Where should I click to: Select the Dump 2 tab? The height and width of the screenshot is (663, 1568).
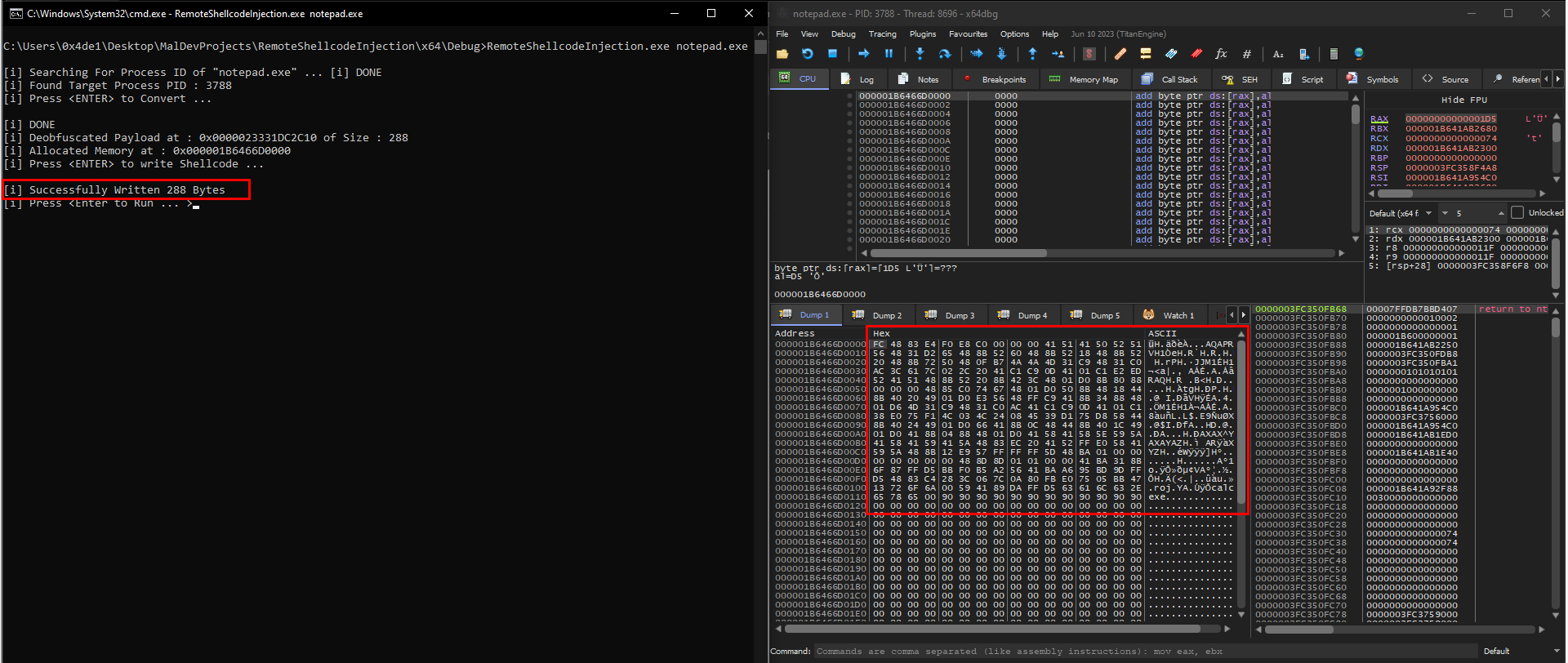[x=878, y=315]
